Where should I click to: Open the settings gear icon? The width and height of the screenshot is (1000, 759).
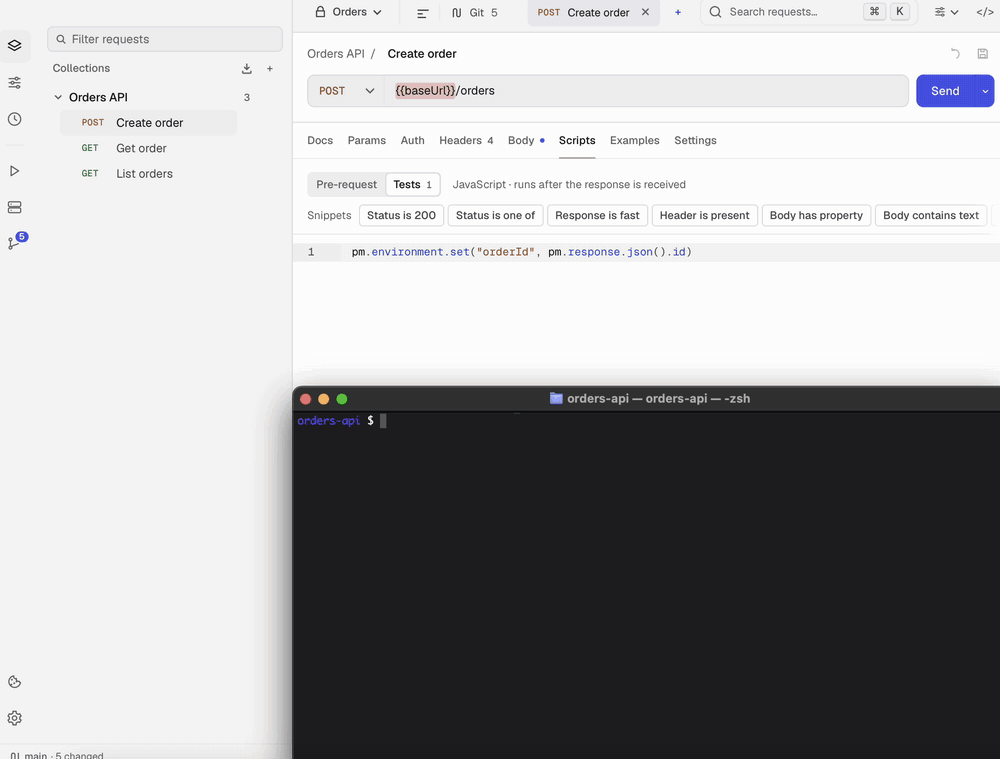pyautogui.click(x=15, y=718)
